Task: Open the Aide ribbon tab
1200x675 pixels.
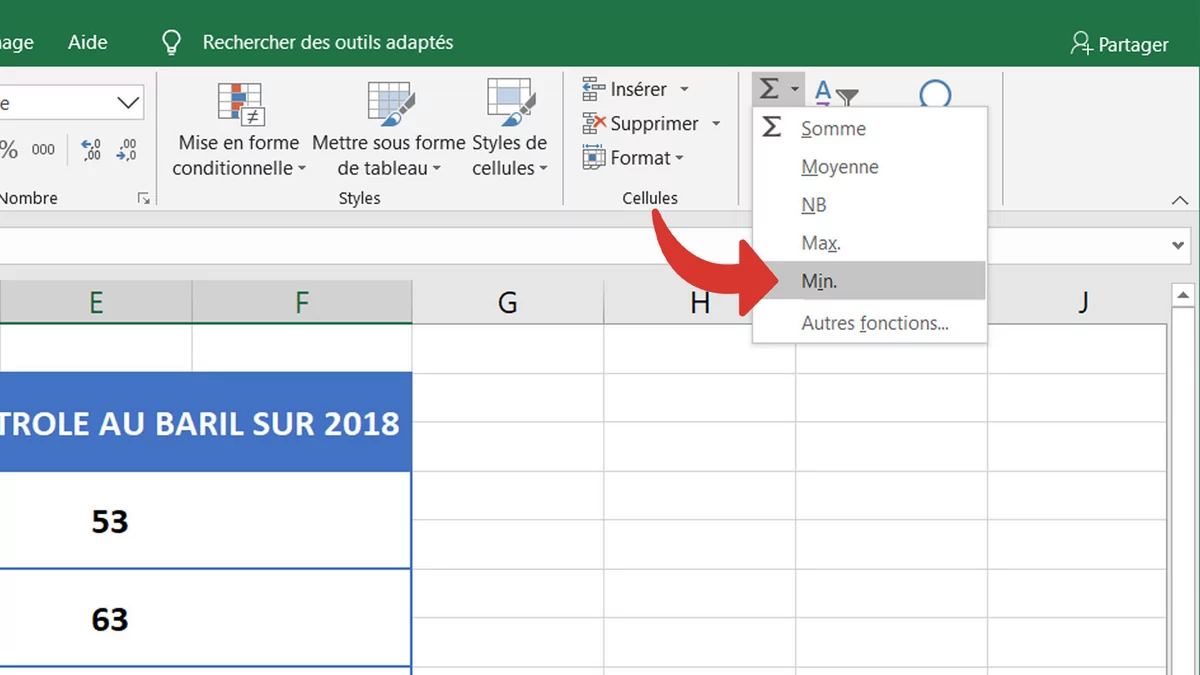Action: point(88,43)
